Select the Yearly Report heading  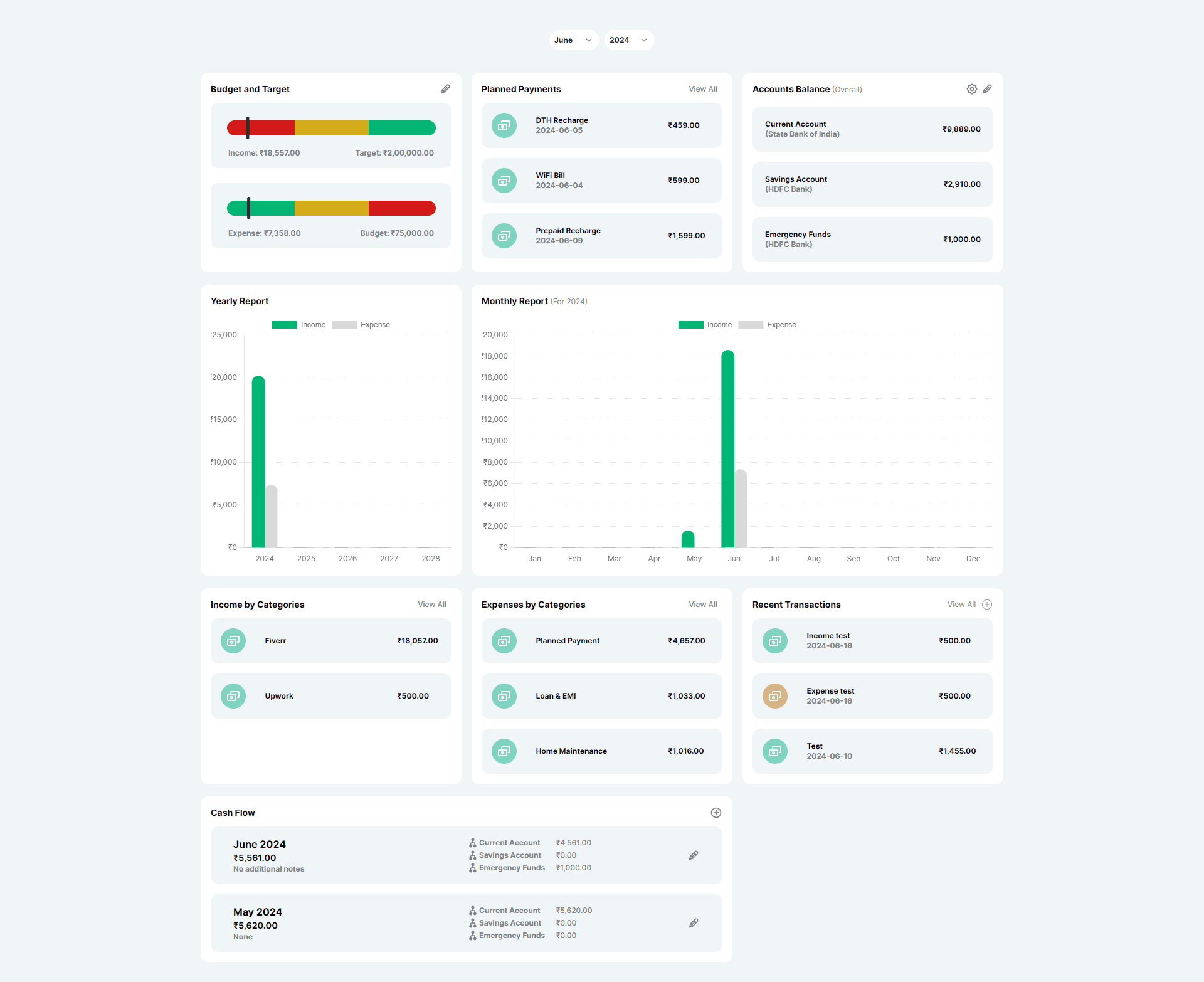[x=240, y=301]
